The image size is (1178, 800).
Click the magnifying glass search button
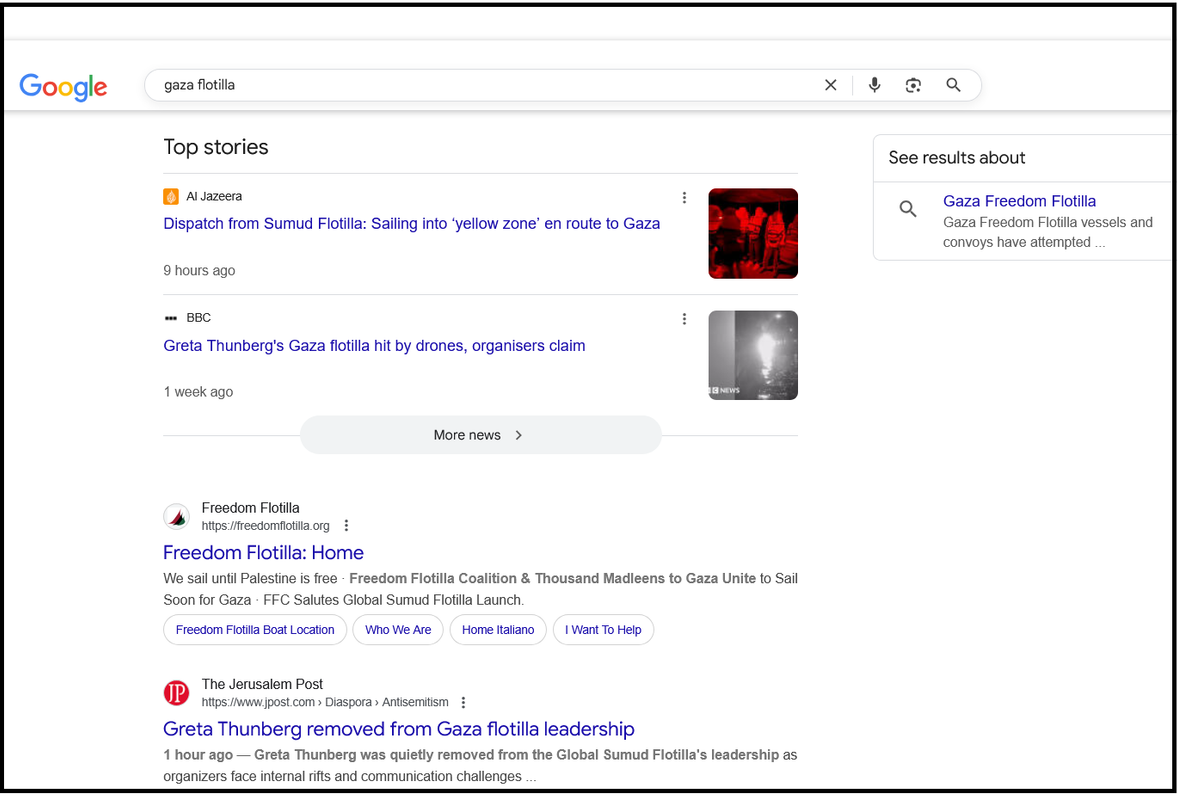(x=953, y=85)
